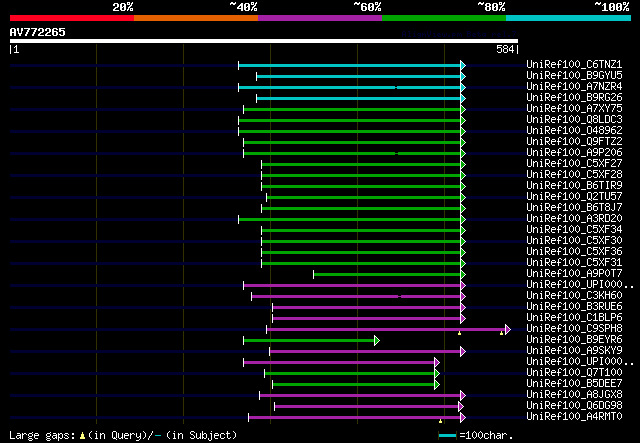This screenshot has width=640, height=443.
Task: Open the UniRef100_A7XY75 hit label
Action: [x=574, y=108]
